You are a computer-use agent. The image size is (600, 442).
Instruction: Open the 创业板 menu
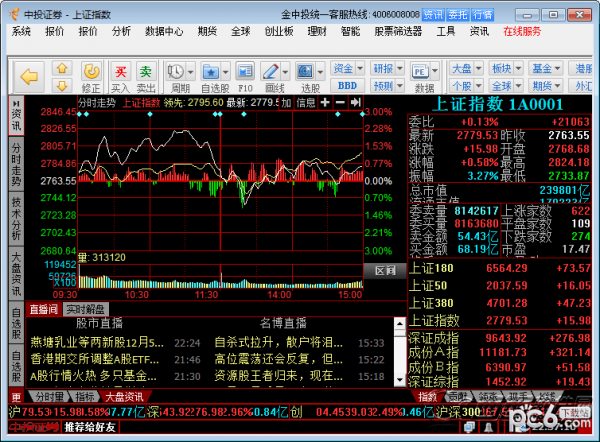[279, 31]
